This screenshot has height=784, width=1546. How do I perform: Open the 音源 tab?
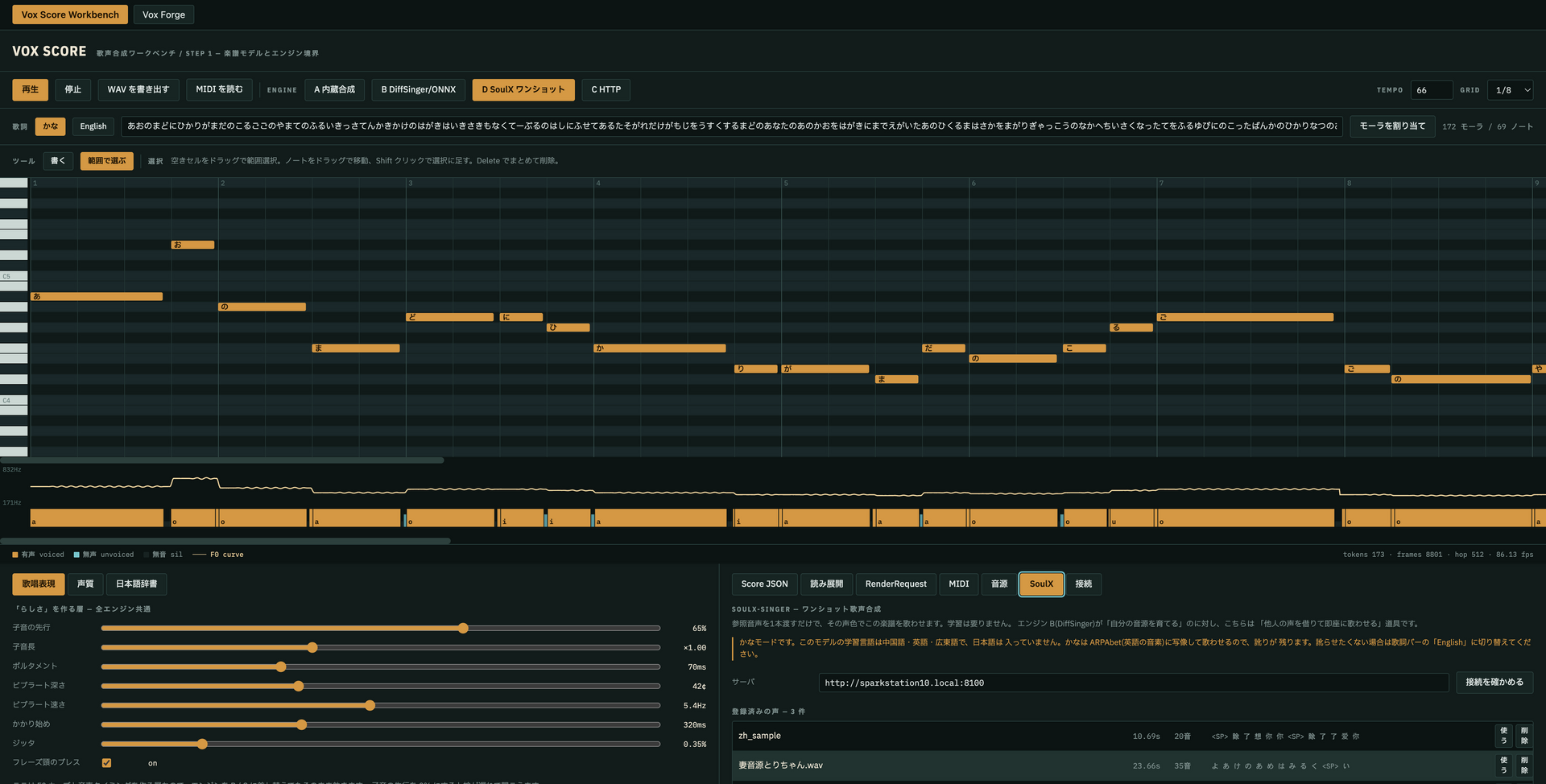[999, 584]
